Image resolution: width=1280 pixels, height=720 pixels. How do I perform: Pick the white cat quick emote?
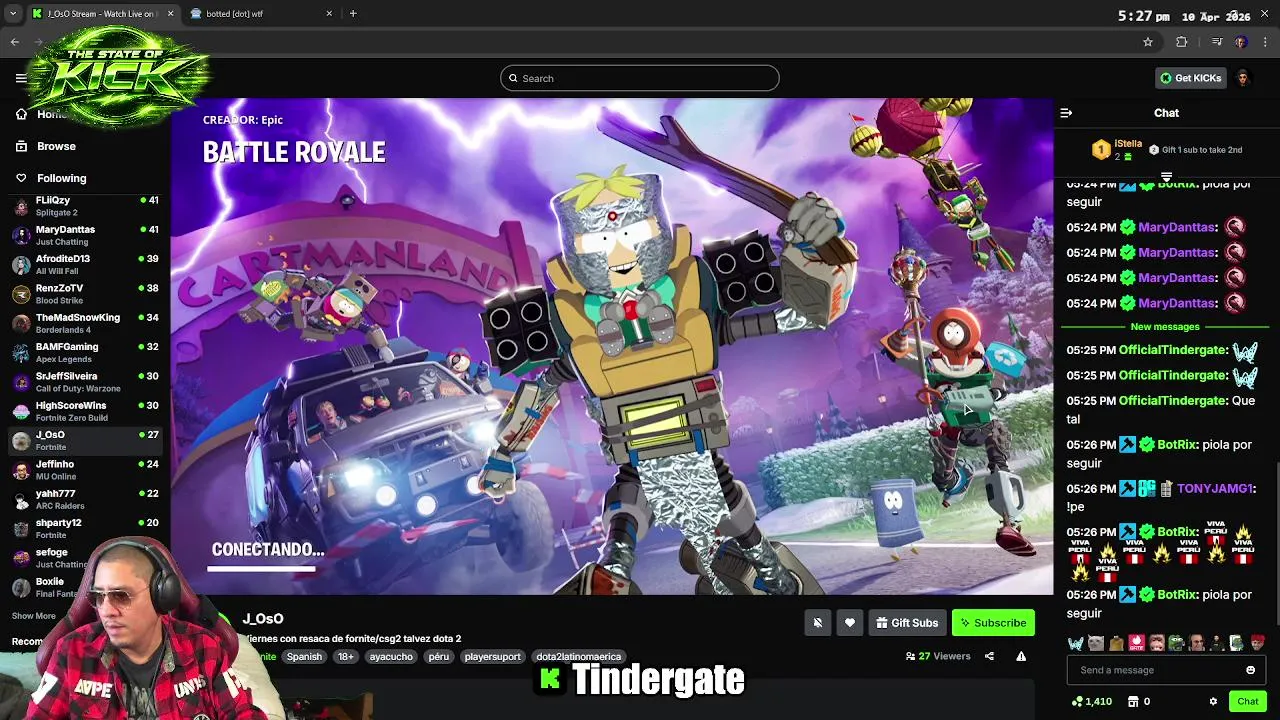[x=1095, y=643]
